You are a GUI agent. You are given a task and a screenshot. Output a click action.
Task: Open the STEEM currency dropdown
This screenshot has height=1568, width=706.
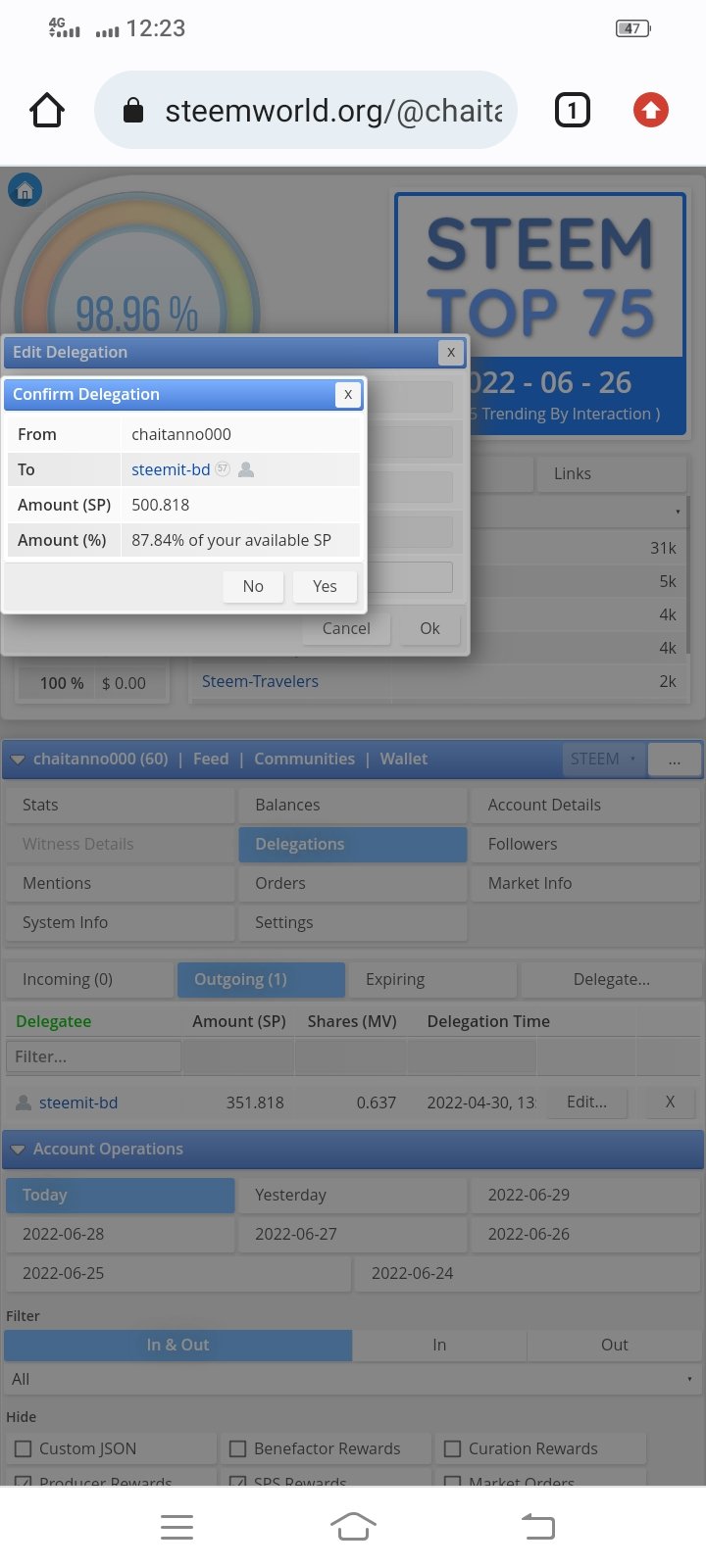click(603, 759)
